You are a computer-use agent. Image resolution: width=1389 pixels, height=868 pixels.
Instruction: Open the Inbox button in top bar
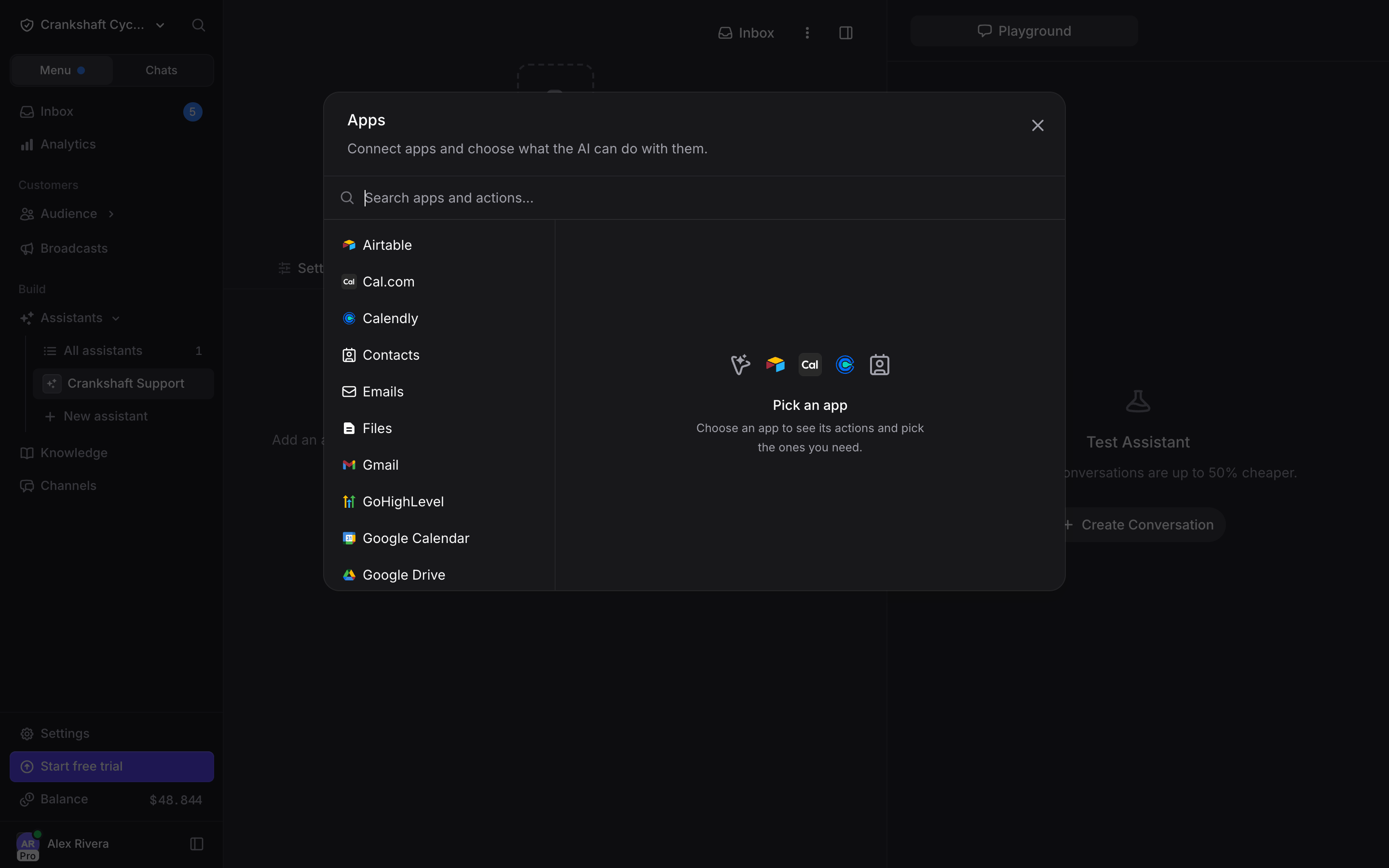[746, 33]
